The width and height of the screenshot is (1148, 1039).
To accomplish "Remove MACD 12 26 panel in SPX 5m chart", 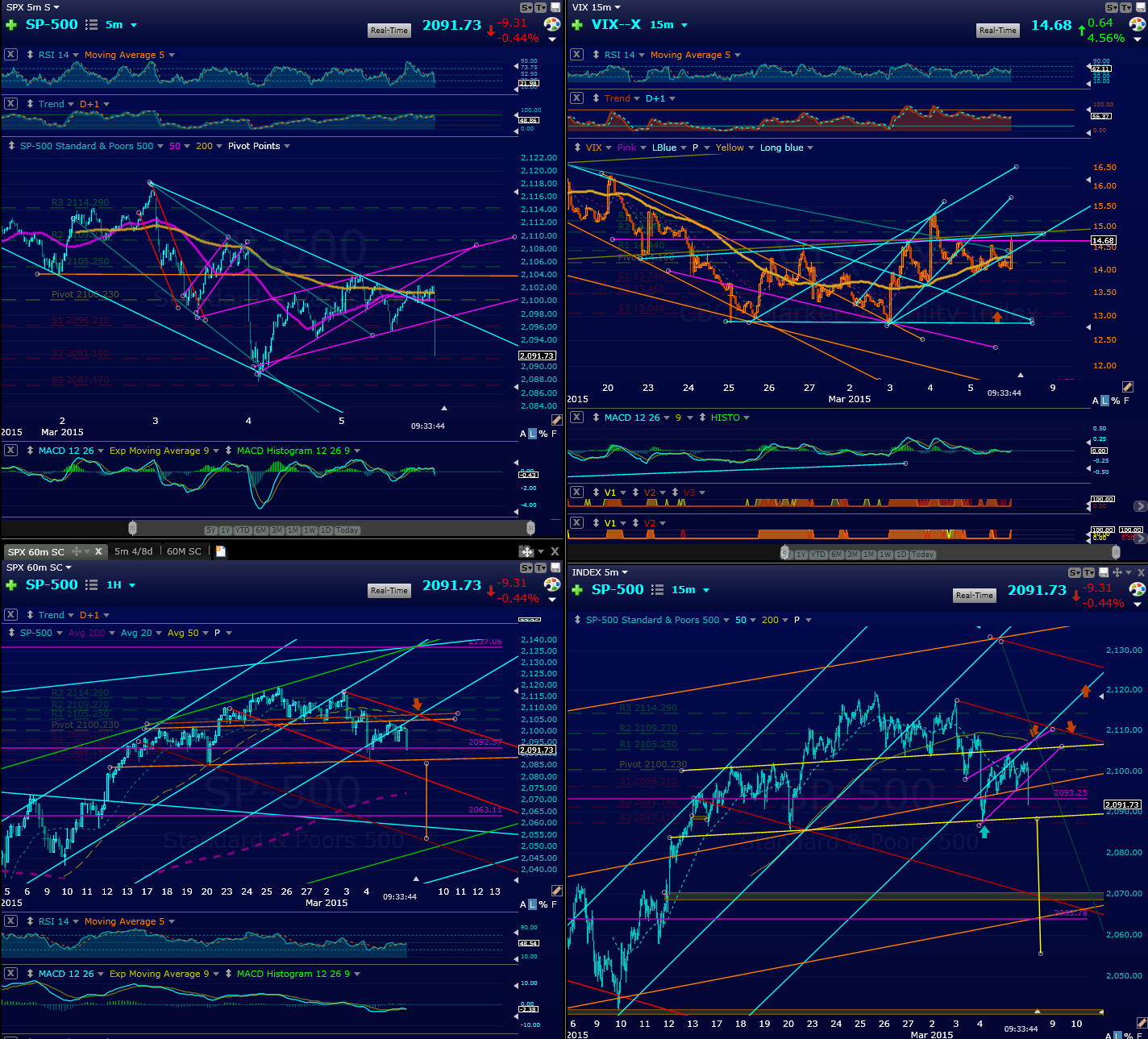I will [x=10, y=451].
